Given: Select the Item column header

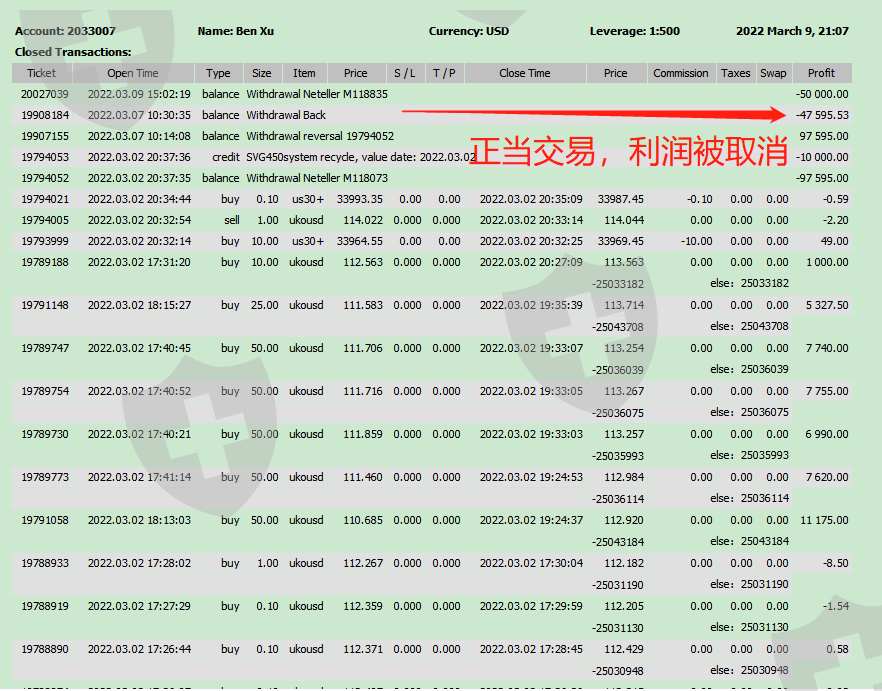Looking at the screenshot, I should 304,73.
